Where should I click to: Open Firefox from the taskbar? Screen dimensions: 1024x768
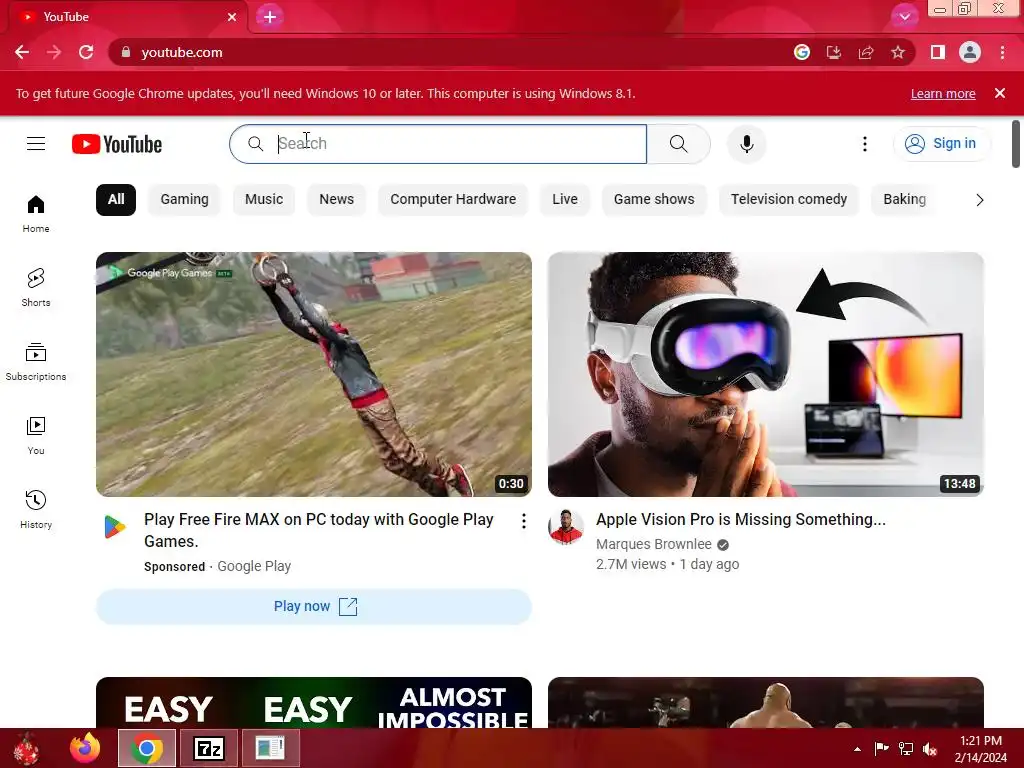(x=85, y=748)
